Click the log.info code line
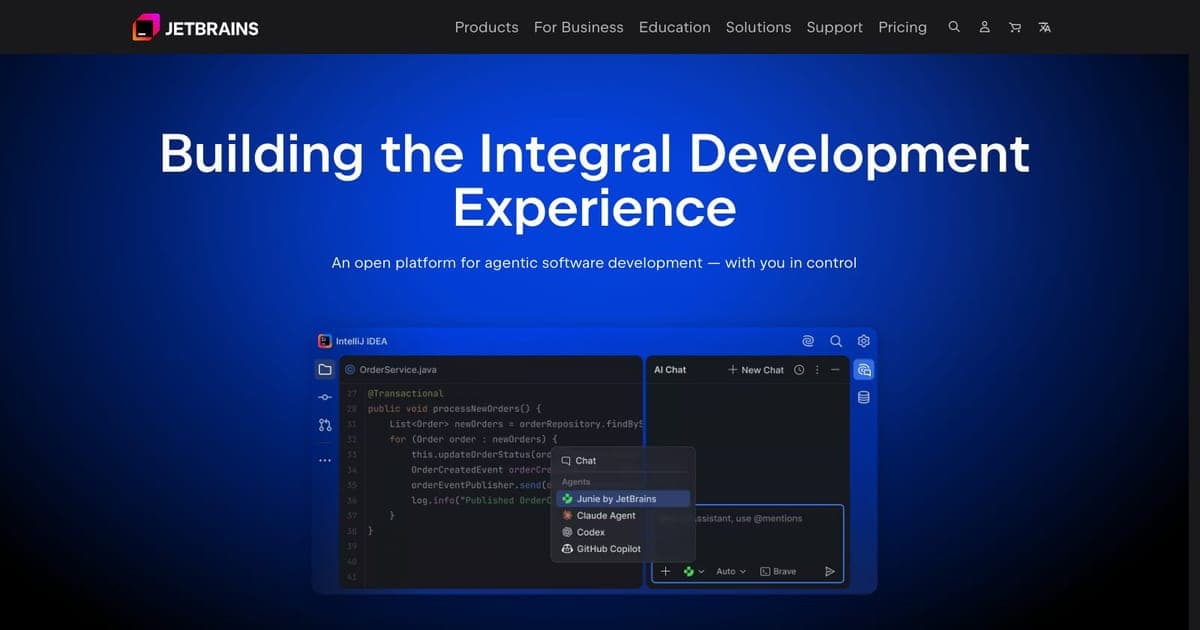The width and height of the screenshot is (1200, 630). click(481, 500)
